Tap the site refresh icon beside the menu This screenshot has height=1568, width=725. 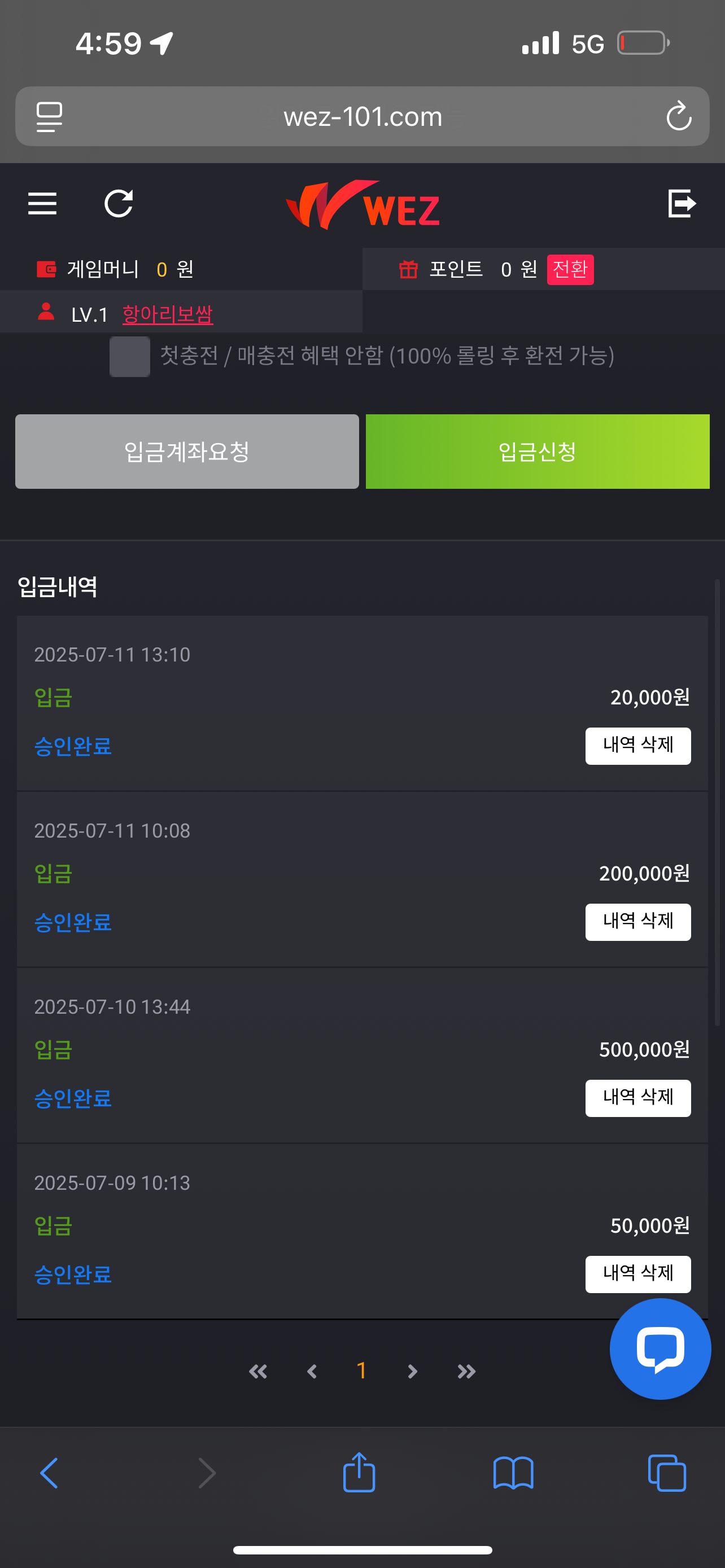(119, 204)
